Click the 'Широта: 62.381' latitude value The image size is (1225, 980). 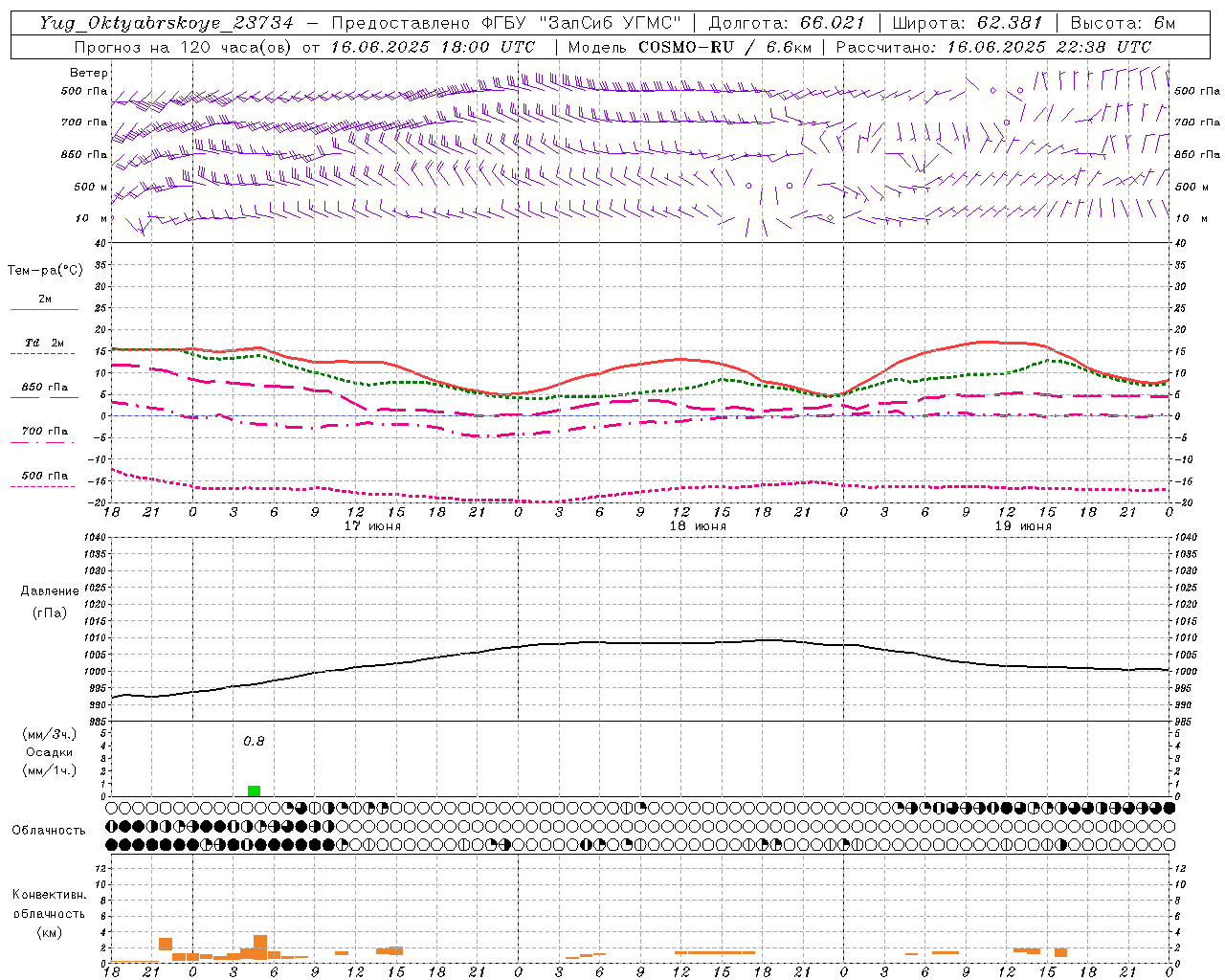tap(968, 23)
